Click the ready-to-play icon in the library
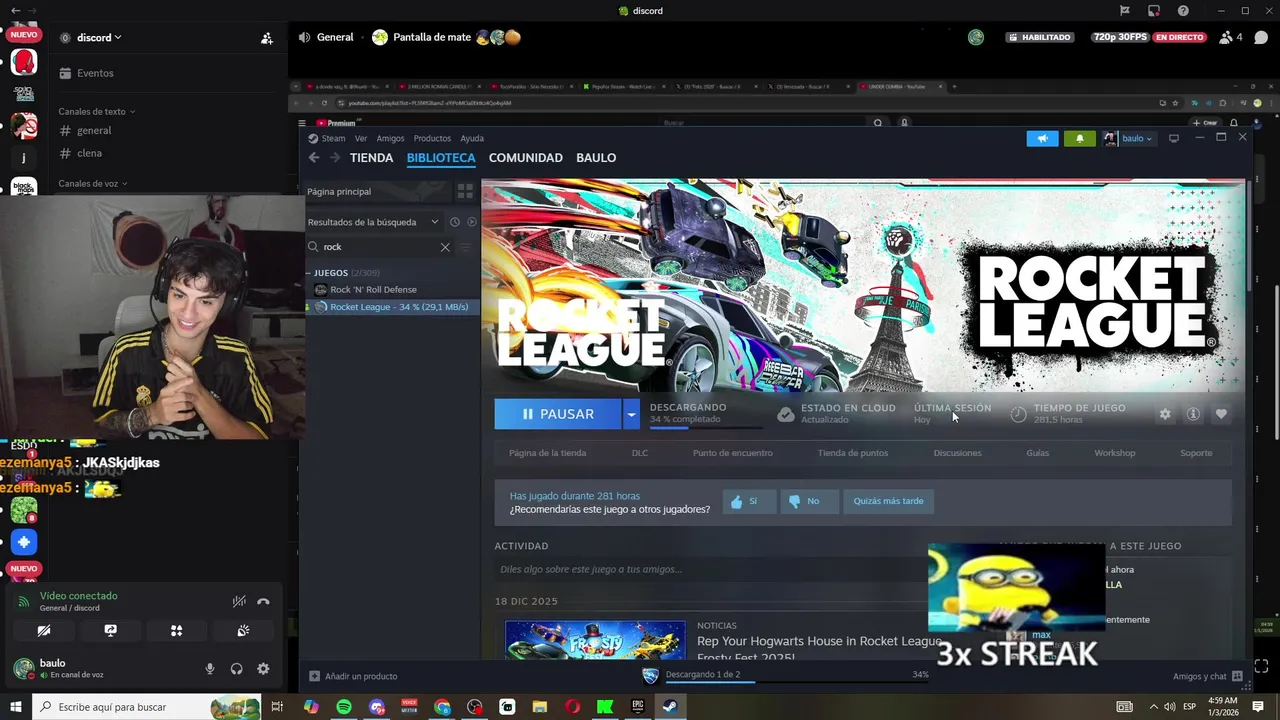 [471, 222]
